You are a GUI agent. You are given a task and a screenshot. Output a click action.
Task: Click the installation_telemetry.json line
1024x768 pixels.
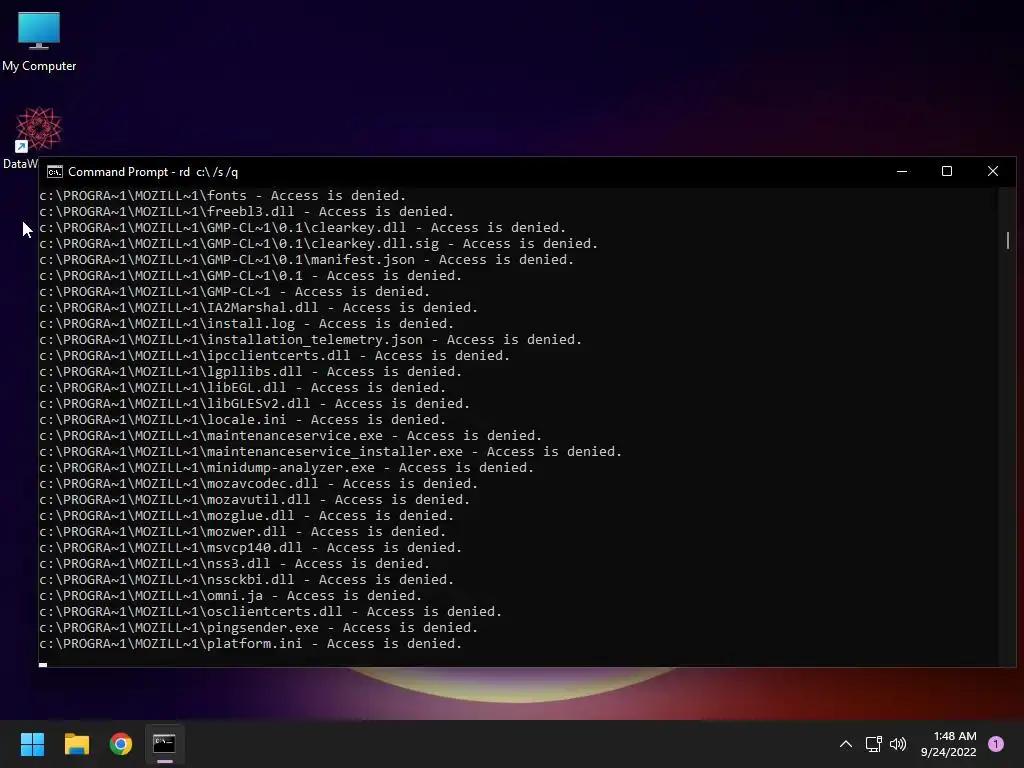tap(311, 340)
